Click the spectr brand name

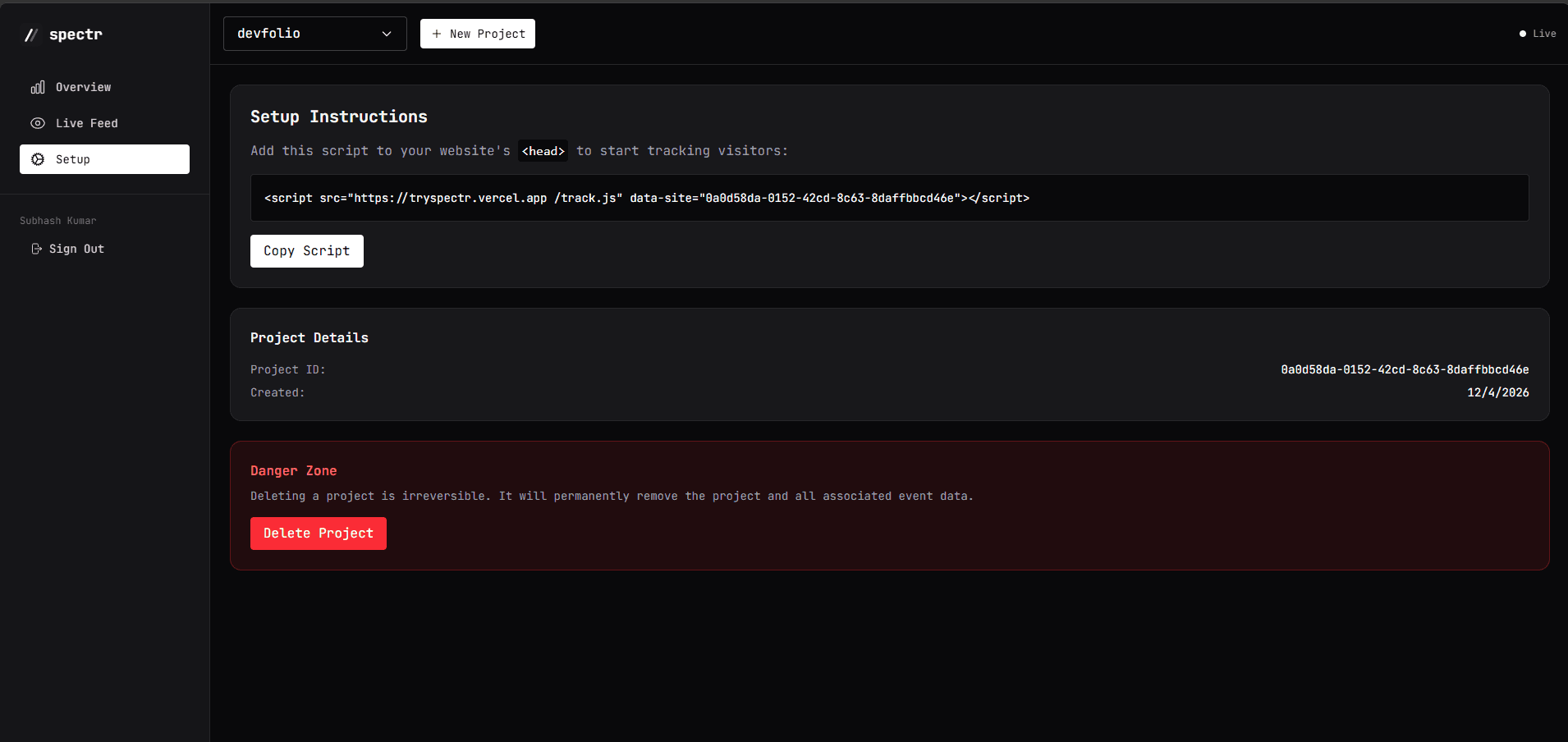click(76, 34)
